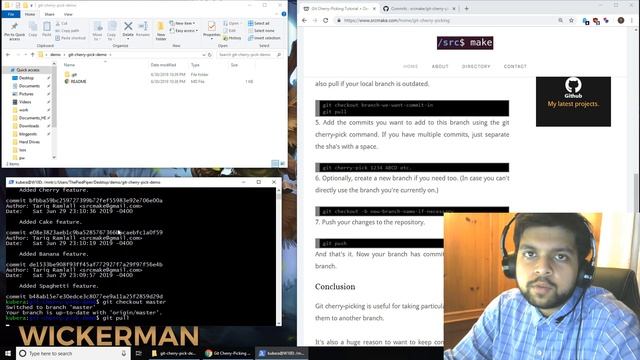Open the Chrome profile avatar

pyautogui.click(x=621, y=20)
